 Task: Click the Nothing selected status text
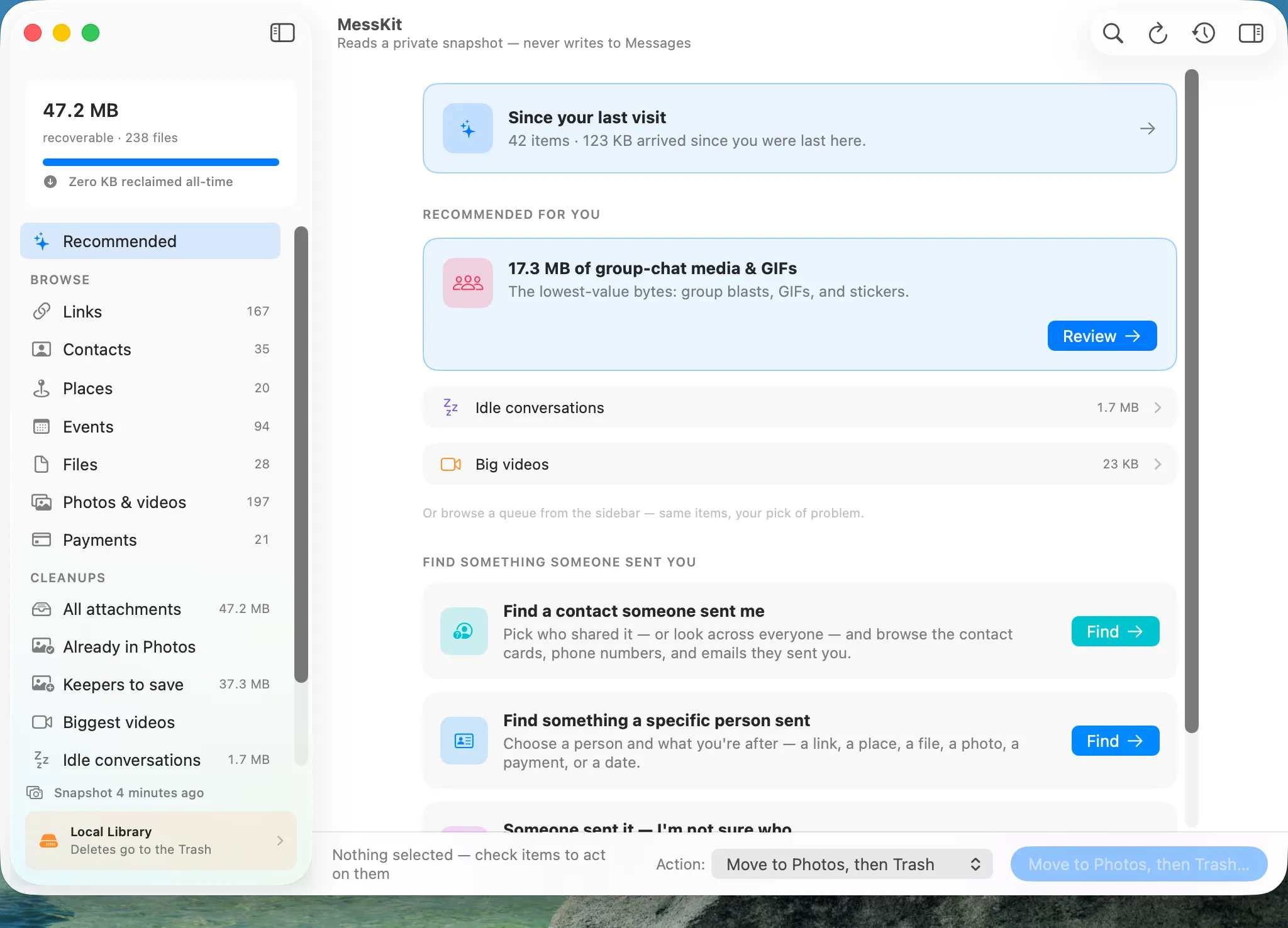tap(469, 864)
